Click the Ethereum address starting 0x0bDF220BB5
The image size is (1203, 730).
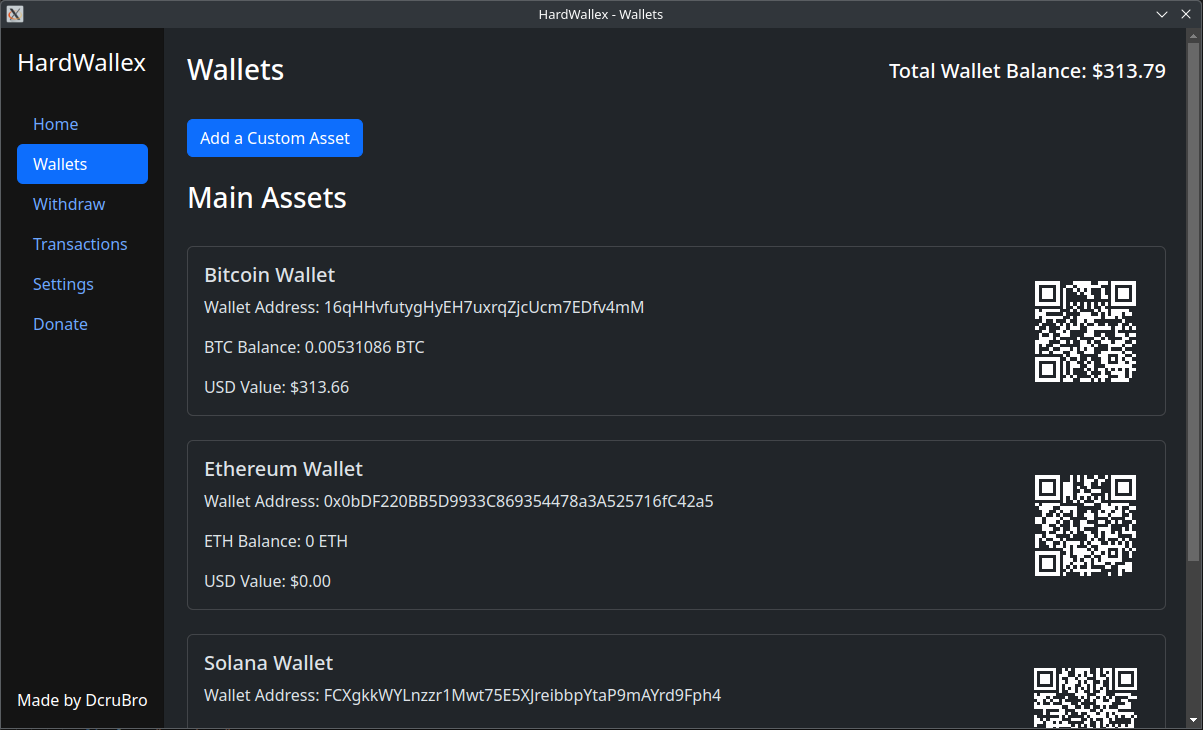click(x=518, y=501)
